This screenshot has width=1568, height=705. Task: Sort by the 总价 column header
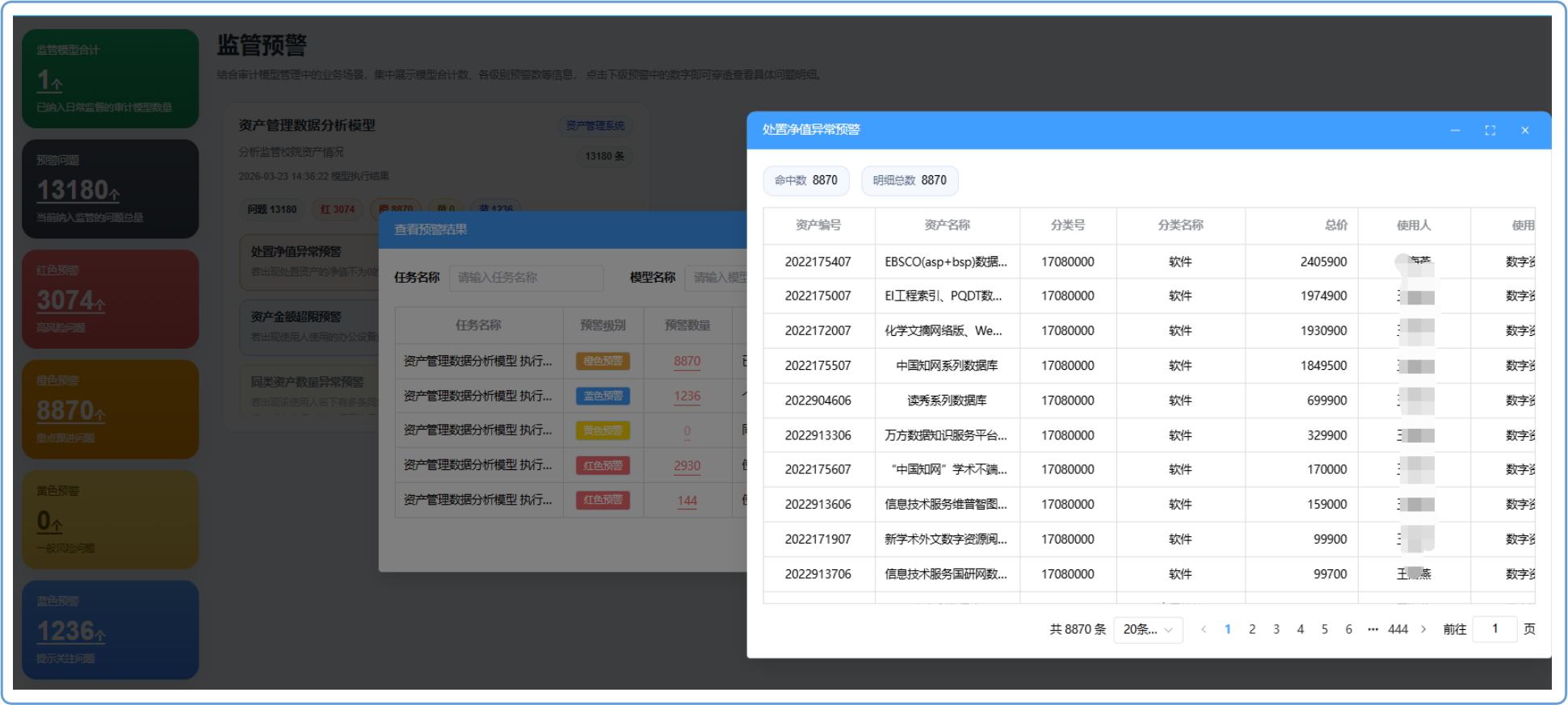coord(1336,225)
